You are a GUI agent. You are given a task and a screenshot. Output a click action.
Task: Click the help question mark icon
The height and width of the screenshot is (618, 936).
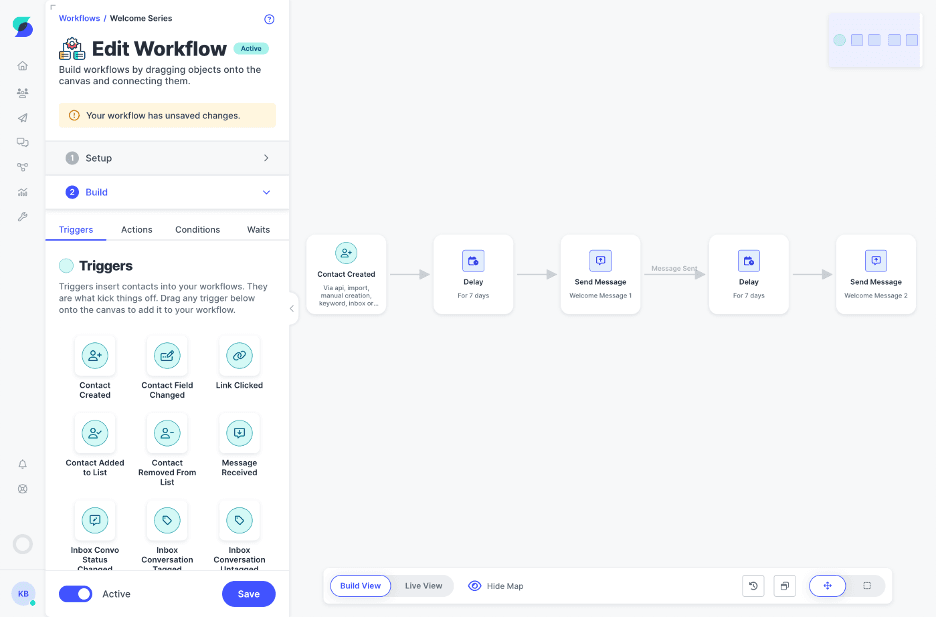click(x=269, y=19)
